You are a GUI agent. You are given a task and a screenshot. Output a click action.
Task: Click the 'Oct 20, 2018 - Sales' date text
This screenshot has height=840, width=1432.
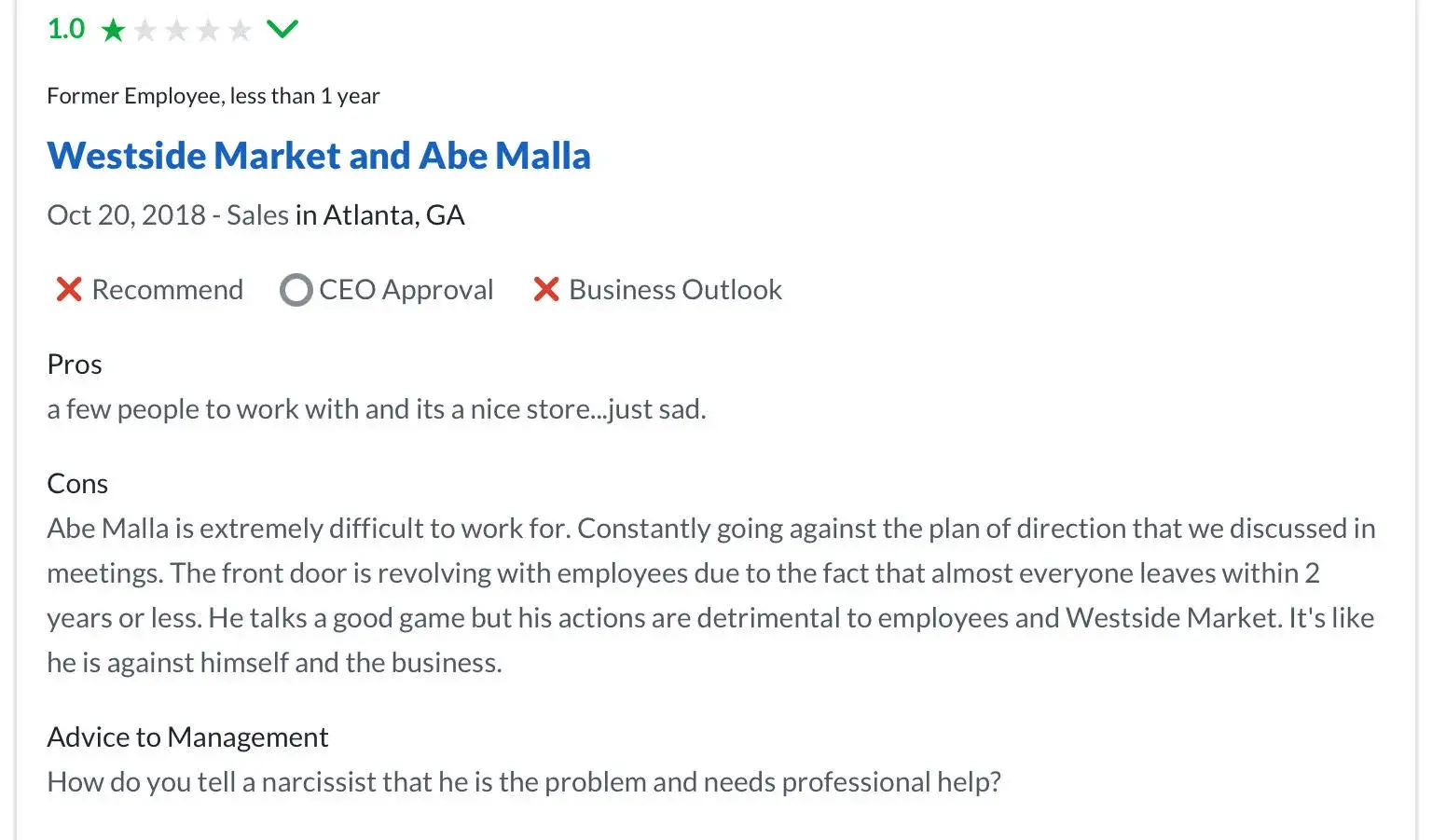click(168, 215)
